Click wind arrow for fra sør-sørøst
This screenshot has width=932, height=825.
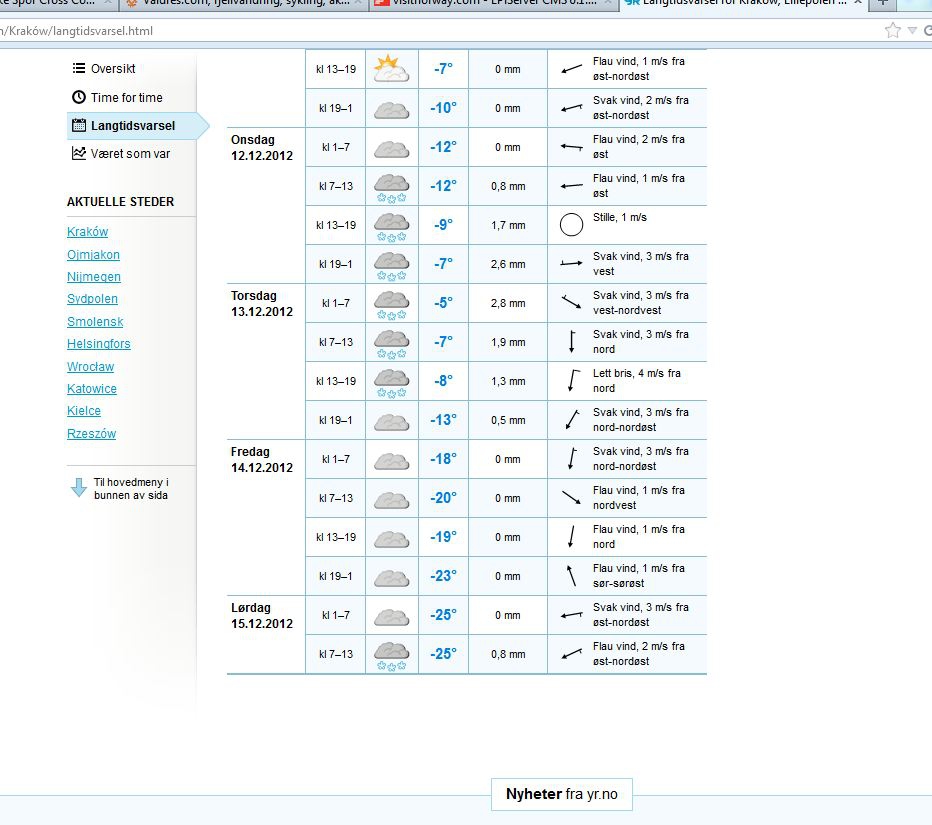click(x=571, y=575)
